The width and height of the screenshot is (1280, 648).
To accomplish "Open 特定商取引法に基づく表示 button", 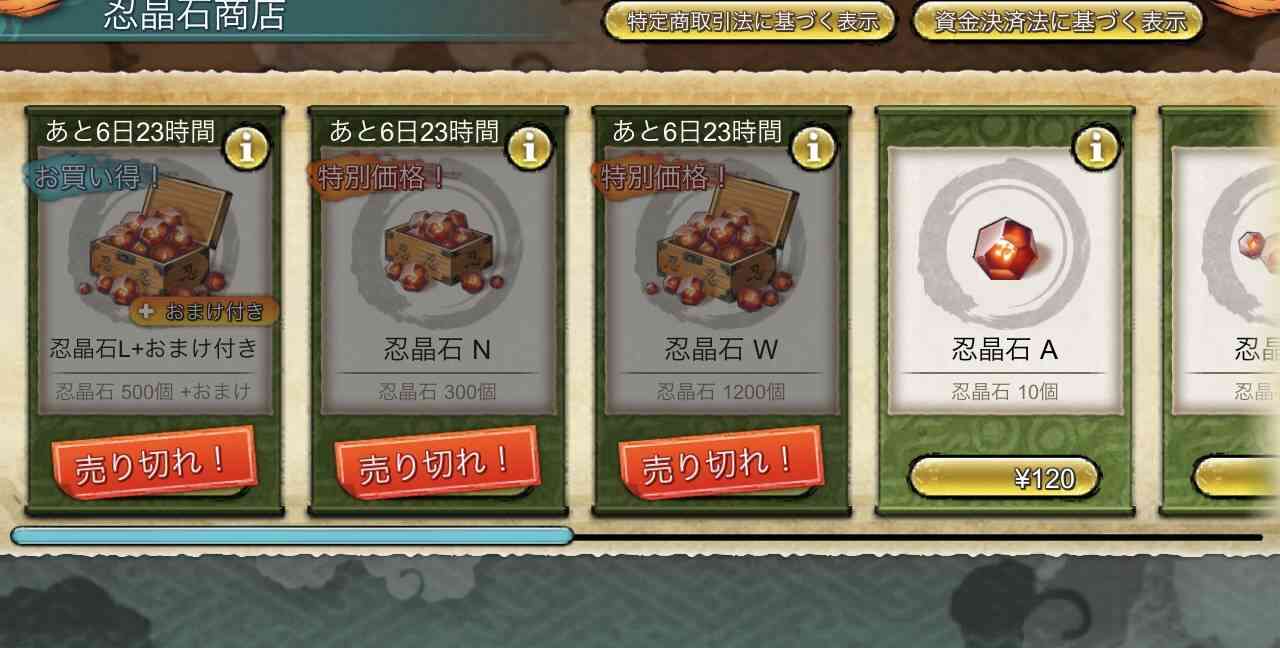I will tap(749, 20).
